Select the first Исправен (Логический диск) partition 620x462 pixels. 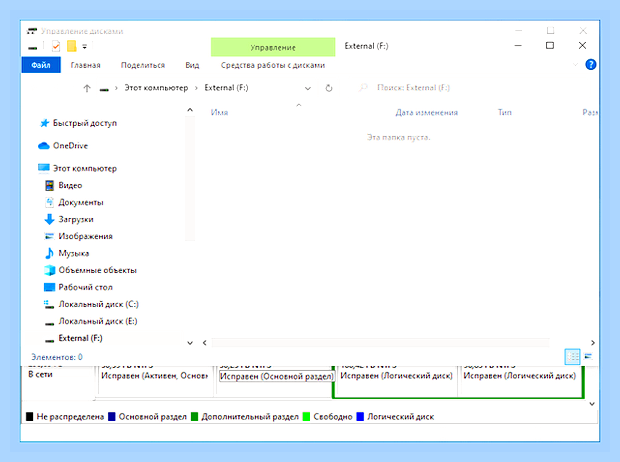click(x=396, y=376)
